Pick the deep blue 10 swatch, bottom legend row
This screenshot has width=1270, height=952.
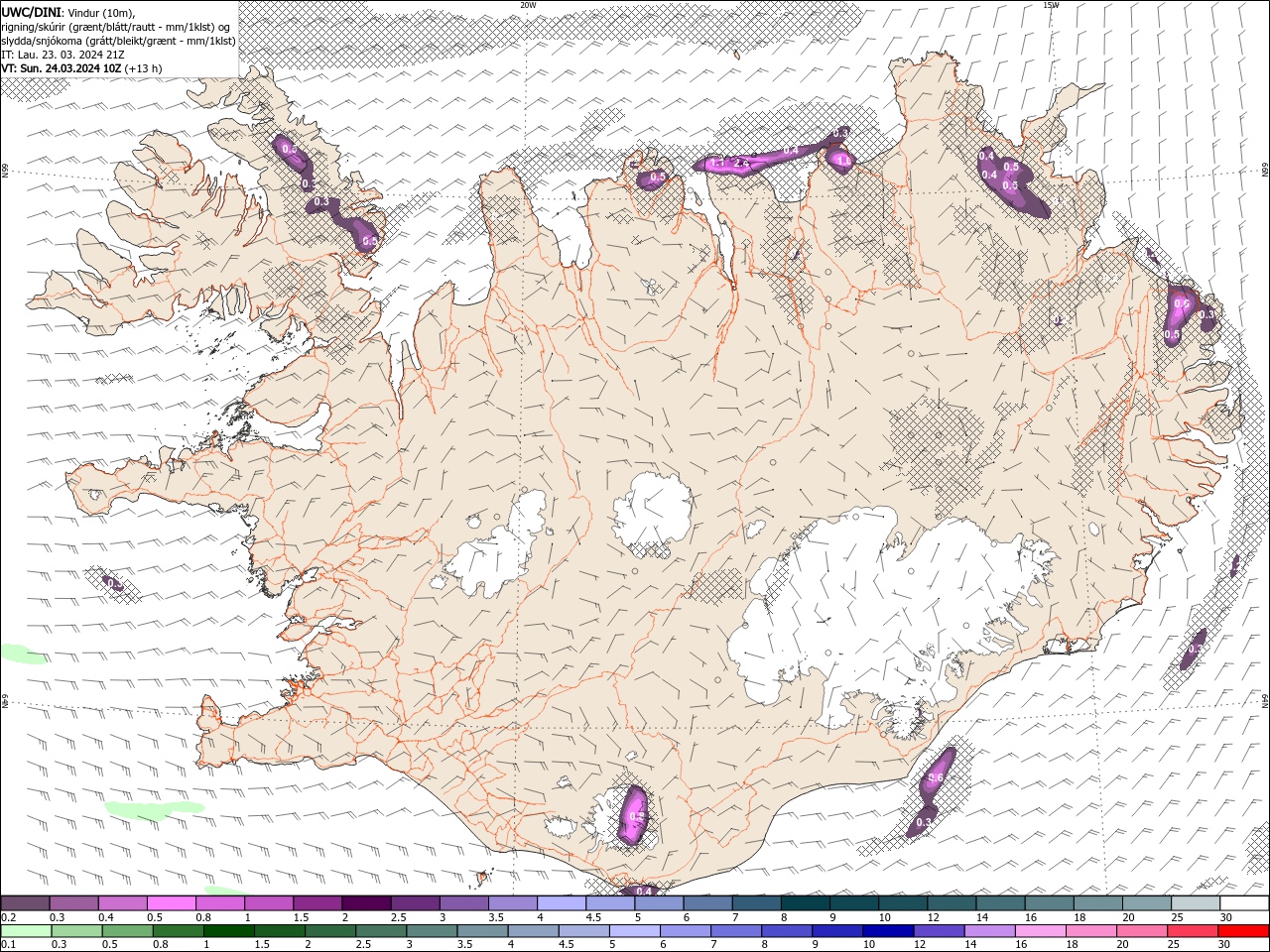pyautogui.click(x=886, y=931)
